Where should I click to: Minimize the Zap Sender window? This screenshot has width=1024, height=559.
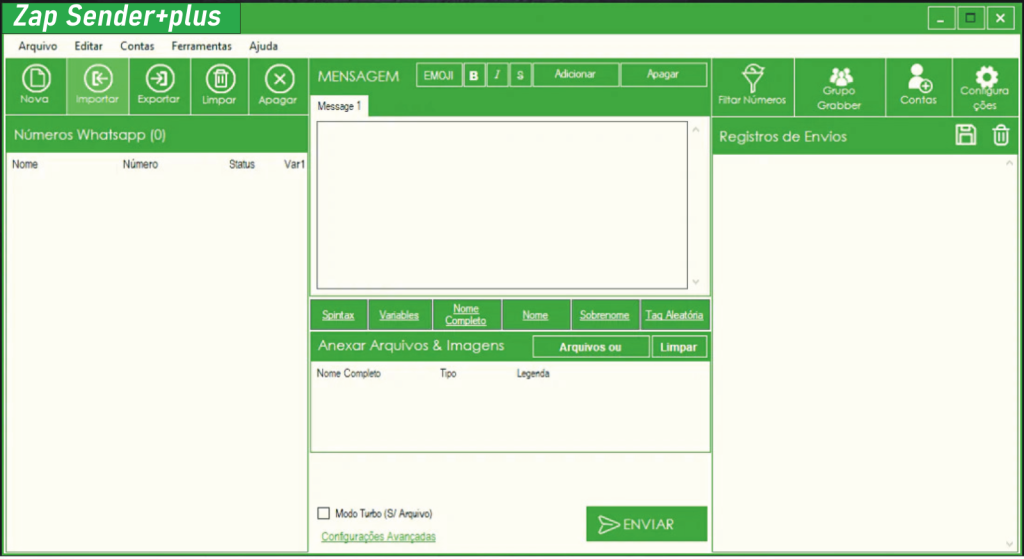(x=941, y=18)
